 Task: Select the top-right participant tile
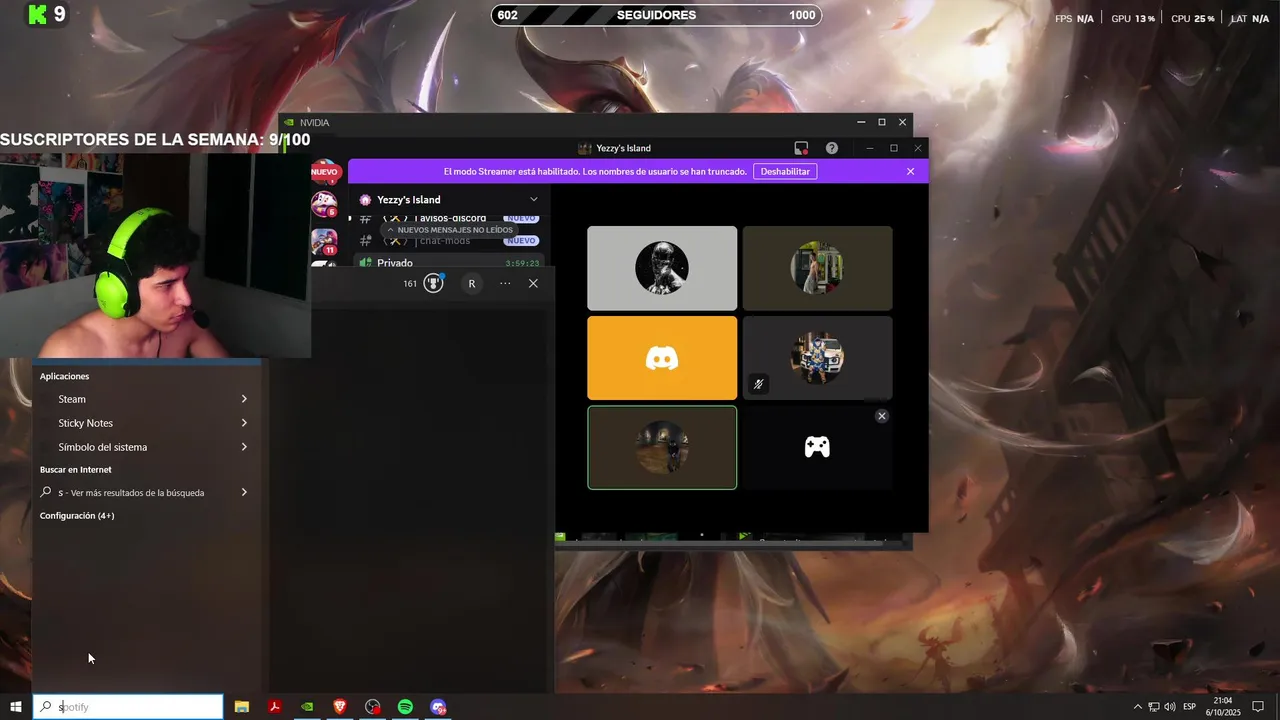[x=817, y=268]
